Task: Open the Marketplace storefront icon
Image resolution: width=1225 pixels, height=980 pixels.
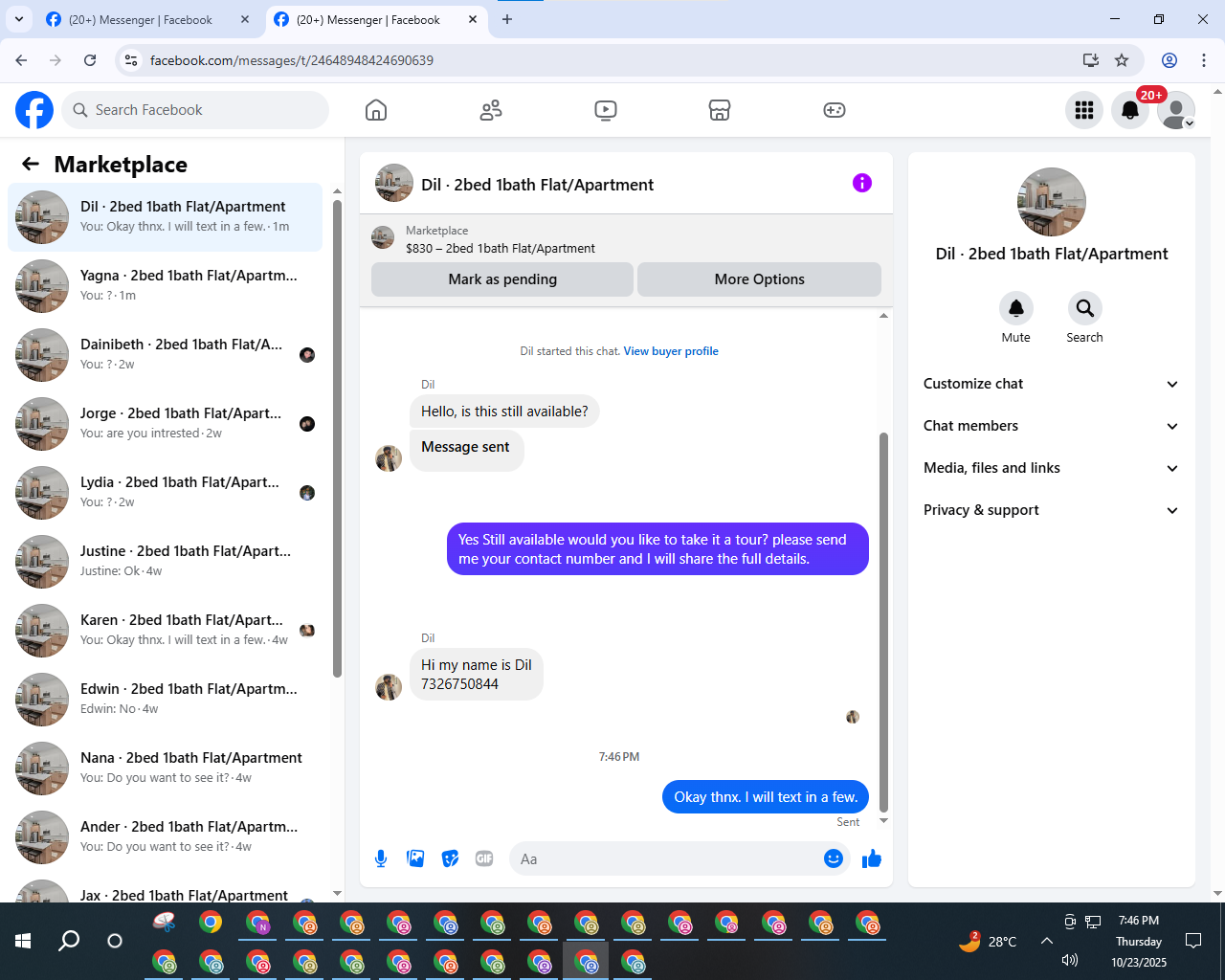Action: [720, 110]
